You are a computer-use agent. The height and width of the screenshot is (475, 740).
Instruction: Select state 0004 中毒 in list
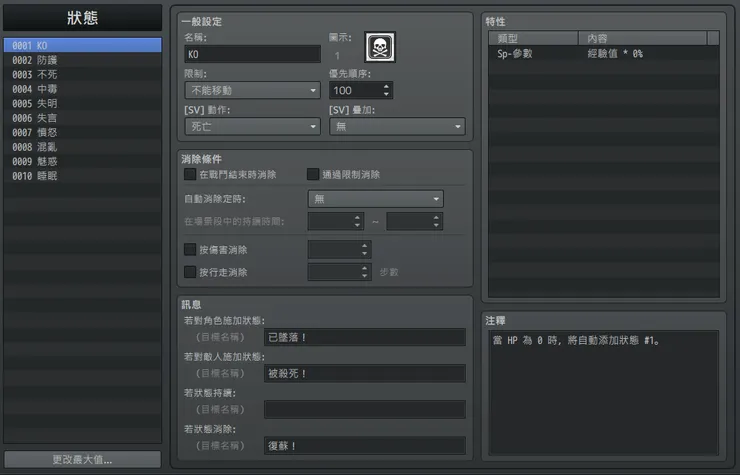point(83,89)
